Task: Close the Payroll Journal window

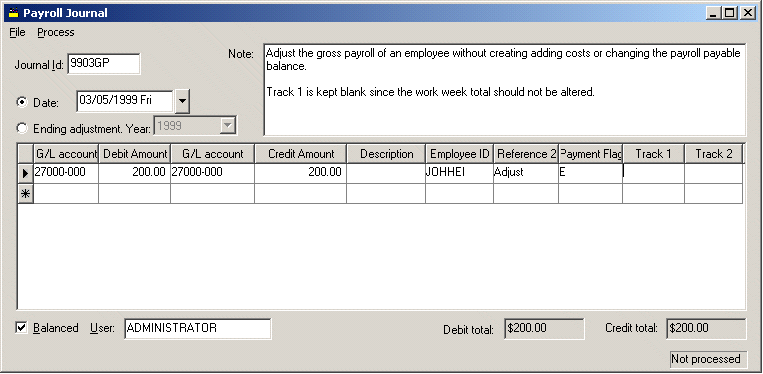Action: [x=747, y=13]
